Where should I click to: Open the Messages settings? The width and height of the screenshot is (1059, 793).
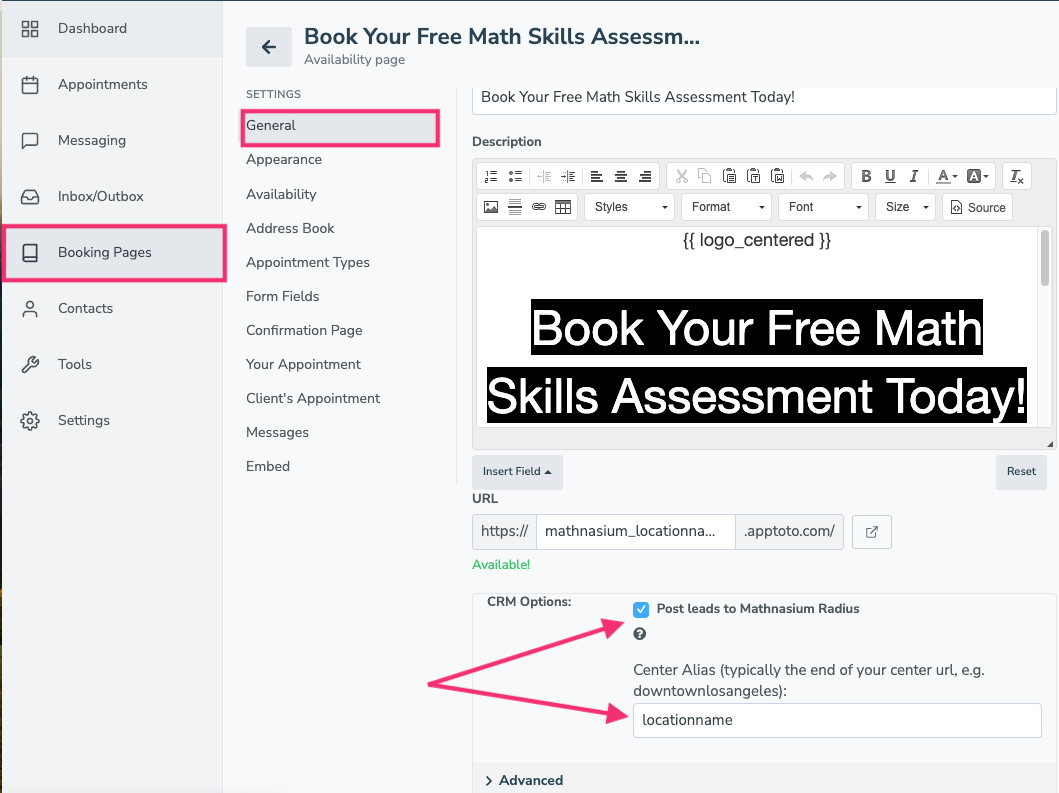tap(277, 432)
